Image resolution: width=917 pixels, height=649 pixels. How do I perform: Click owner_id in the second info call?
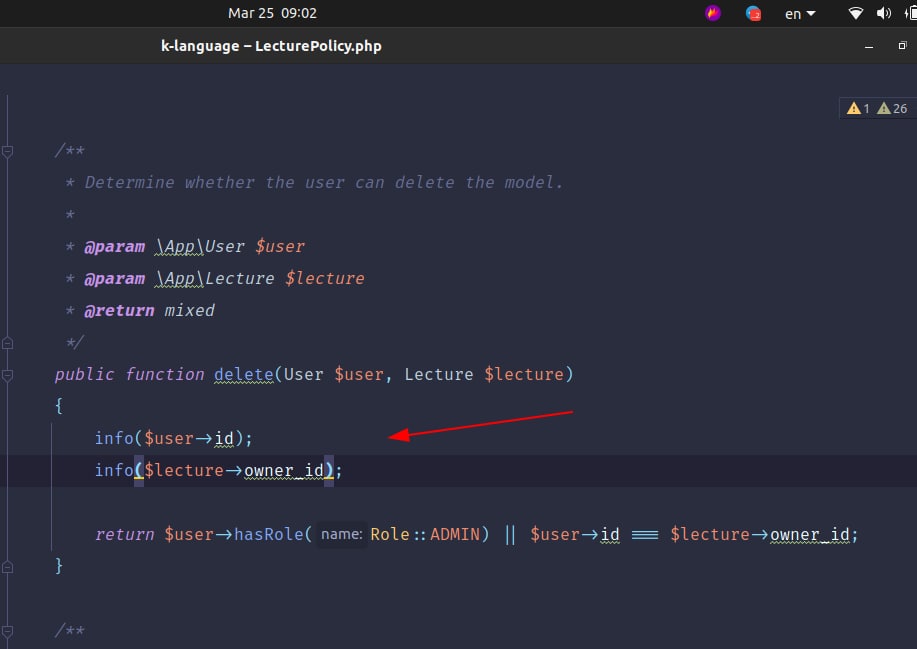284,470
